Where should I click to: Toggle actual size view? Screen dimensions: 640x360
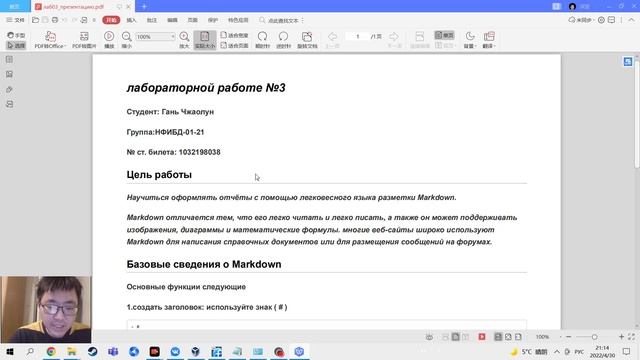205,40
